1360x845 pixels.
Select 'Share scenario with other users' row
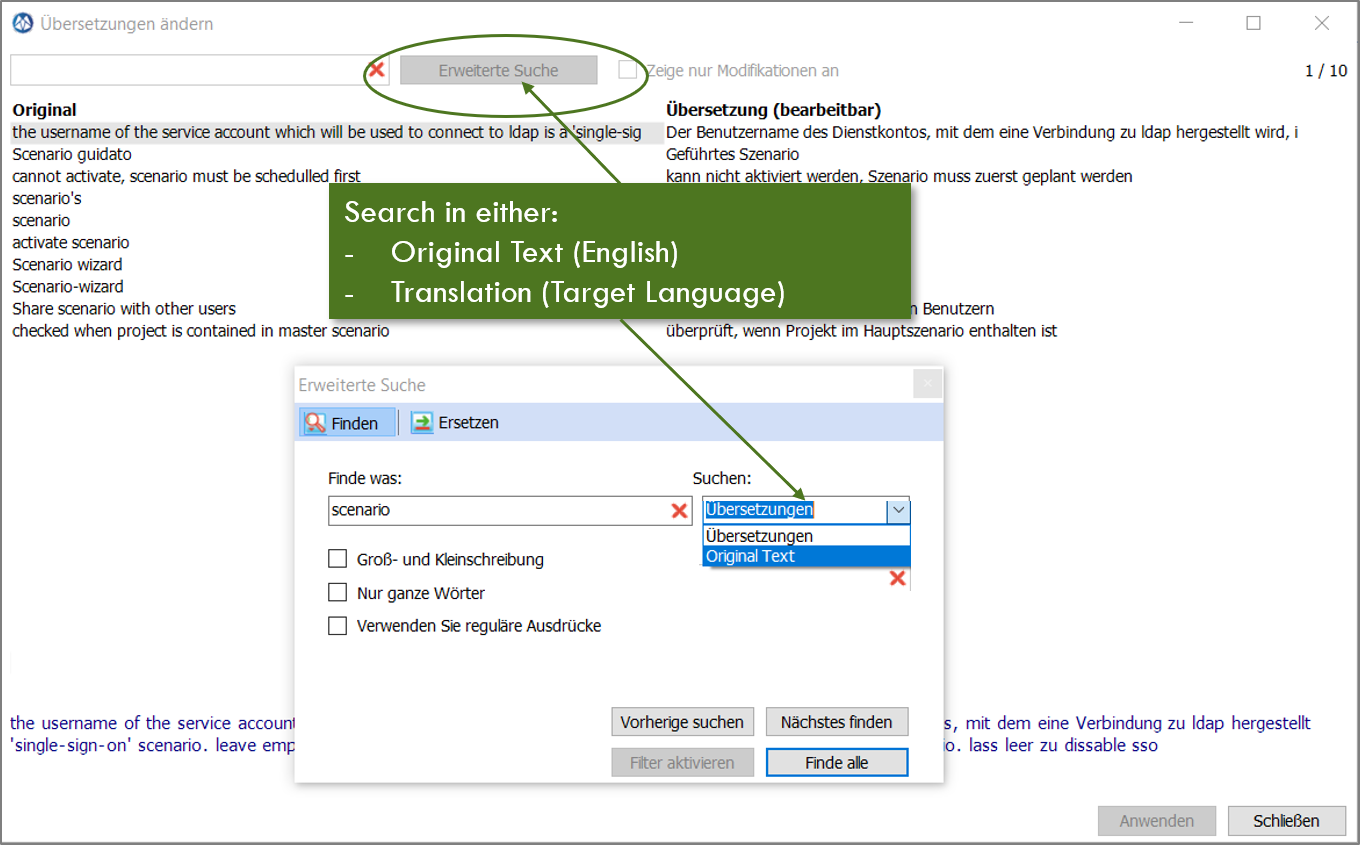point(124,308)
